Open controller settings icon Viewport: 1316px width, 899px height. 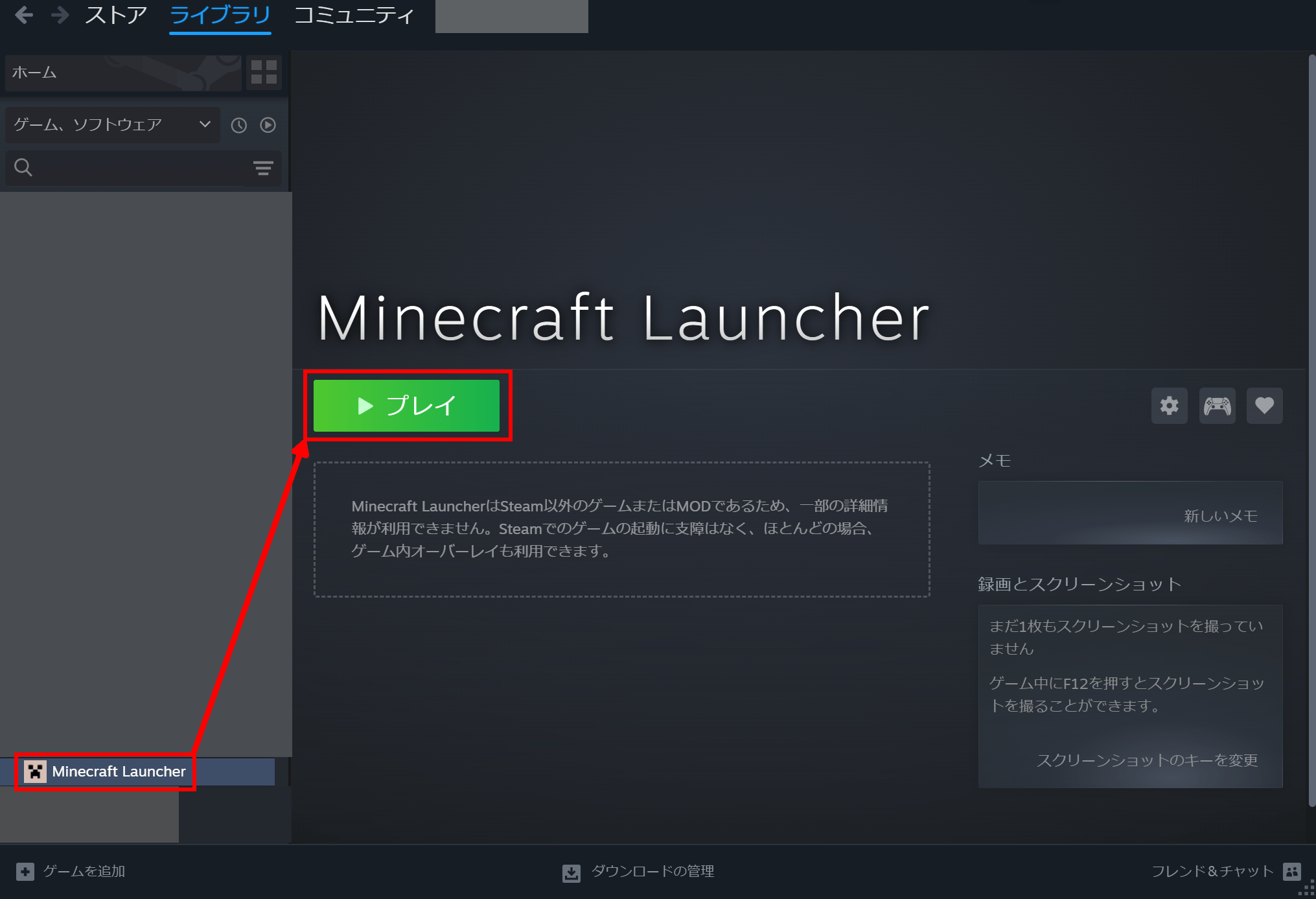click(1217, 406)
